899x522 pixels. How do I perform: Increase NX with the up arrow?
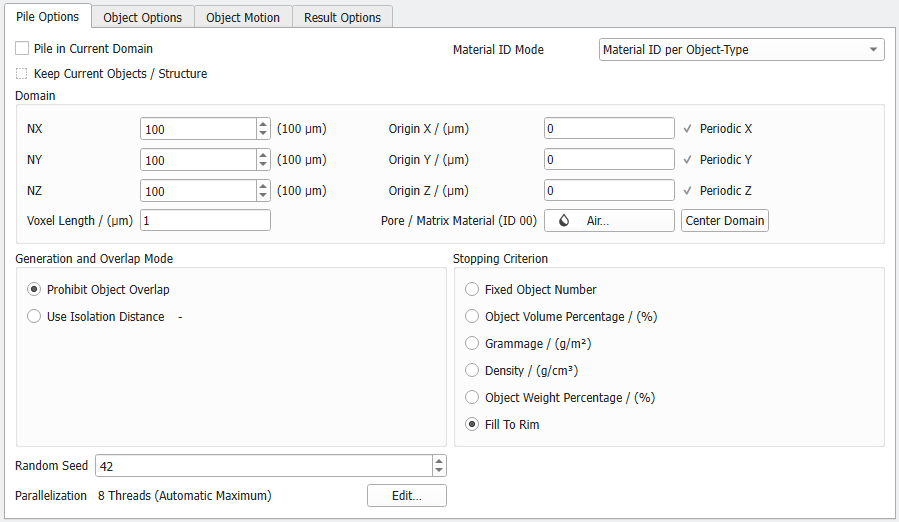tap(263, 124)
